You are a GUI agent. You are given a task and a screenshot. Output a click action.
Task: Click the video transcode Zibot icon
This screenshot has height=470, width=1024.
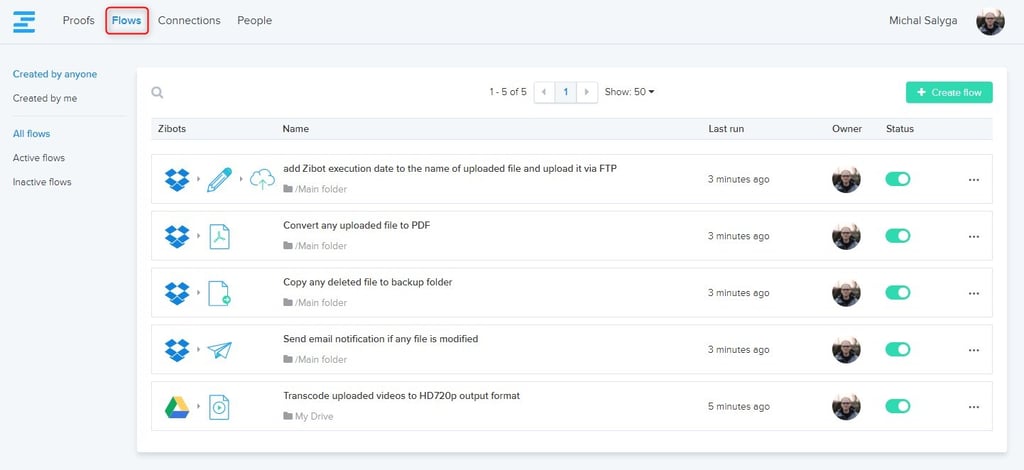pos(219,407)
